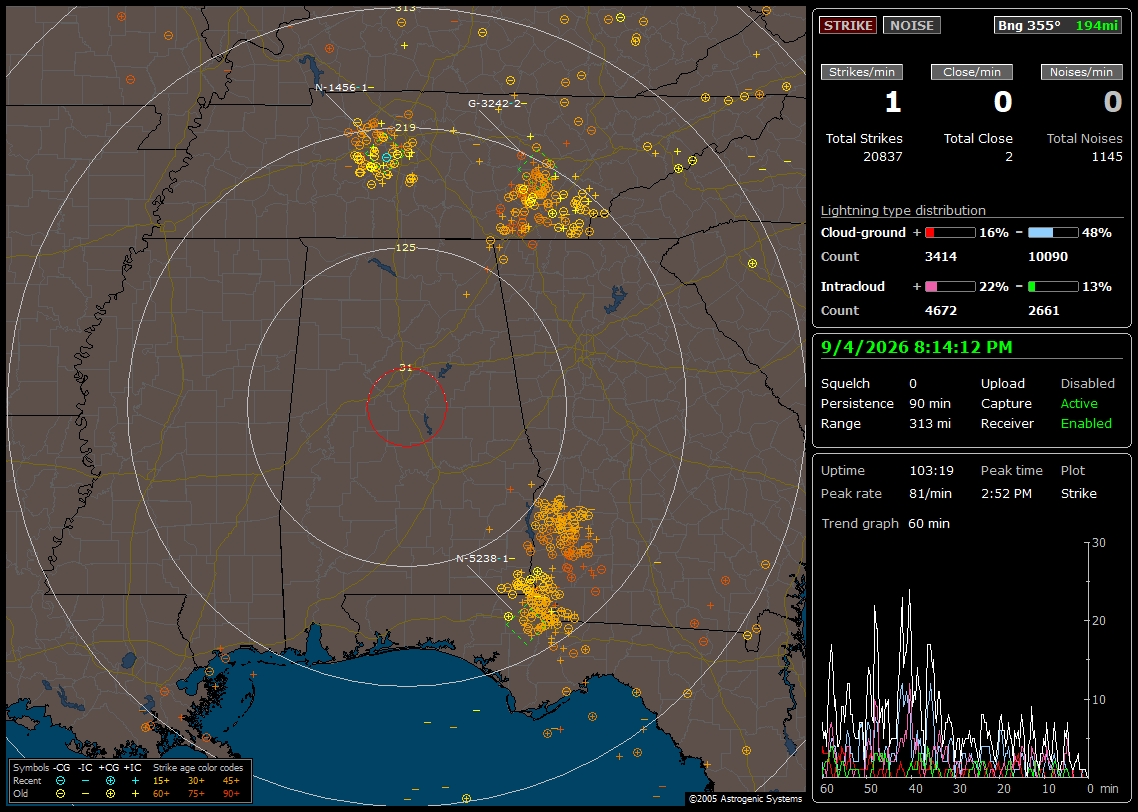The height and width of the screenshot is (812, 1138).
Task: Click storm cell label N-5238-1
Action: tap(482, 559)
